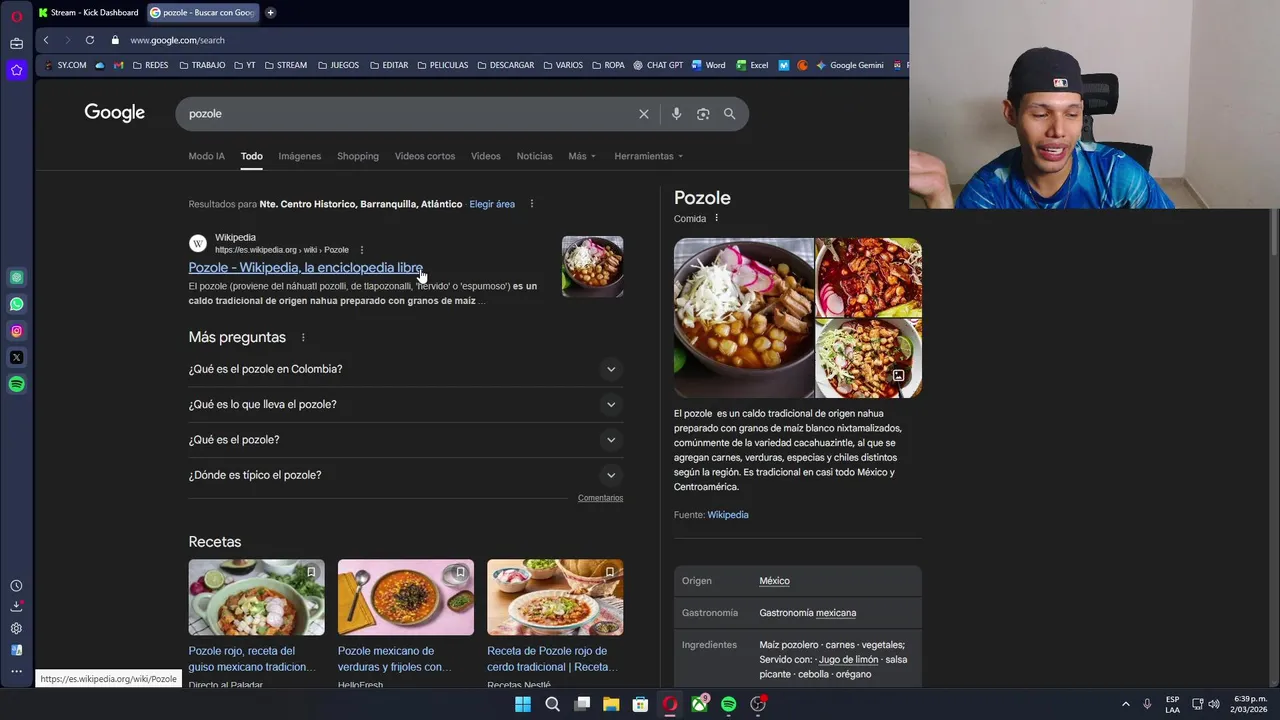The height and width of the screenshot is (720, 1280).
Task: Open History clock icon in sidebar
Action: click(16, 586)
